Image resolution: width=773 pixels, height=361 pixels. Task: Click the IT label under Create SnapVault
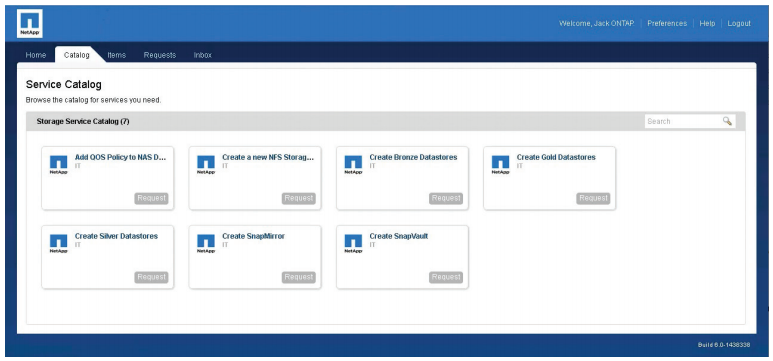[x=372, y=245]
